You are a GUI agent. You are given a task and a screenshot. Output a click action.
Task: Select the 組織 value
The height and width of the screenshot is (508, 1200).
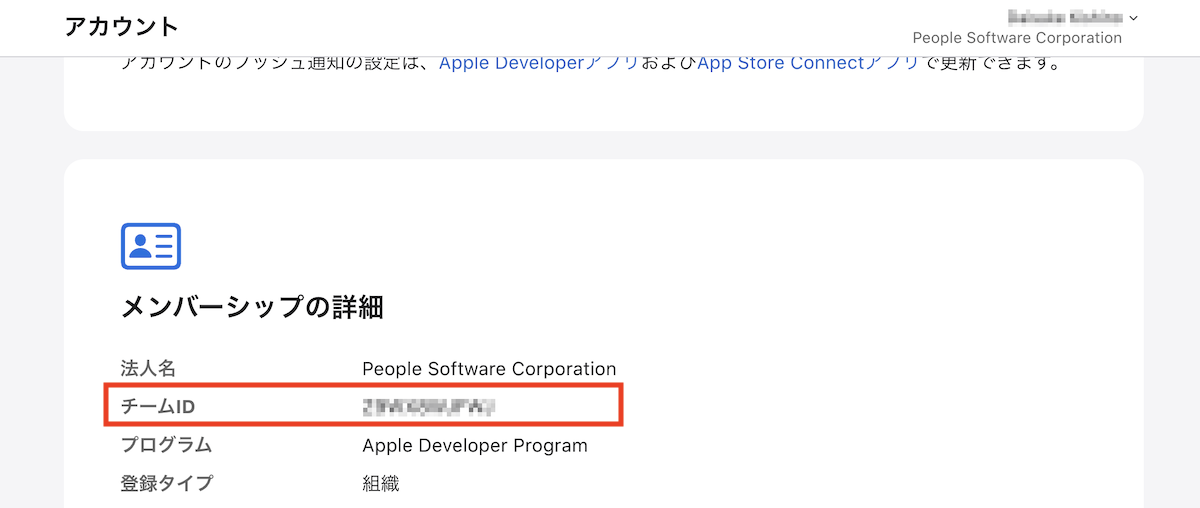click(381, 483)
